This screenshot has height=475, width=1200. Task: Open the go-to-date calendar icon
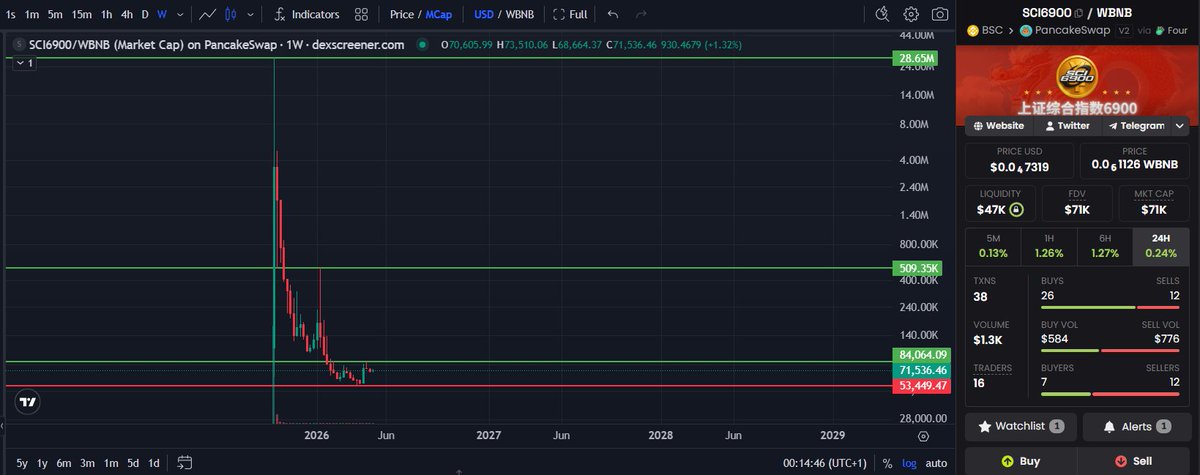click(184, 463)
